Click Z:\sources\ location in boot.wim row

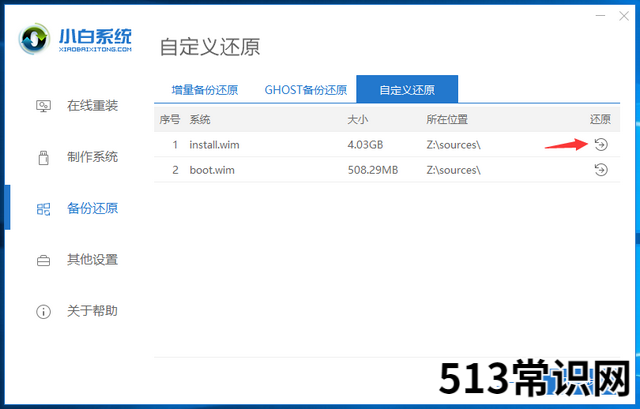click(x=453, y=170)
